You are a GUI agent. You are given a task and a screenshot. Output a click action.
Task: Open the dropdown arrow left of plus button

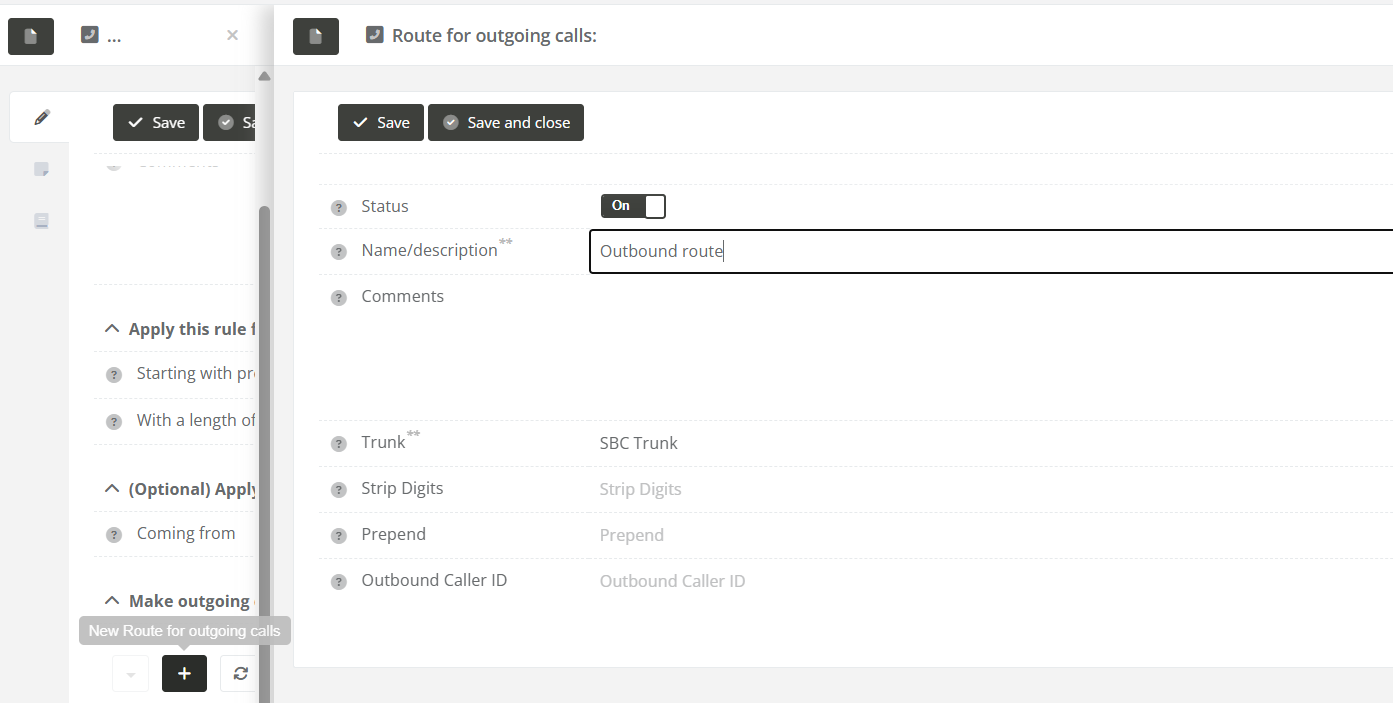[x=131, y=674]
